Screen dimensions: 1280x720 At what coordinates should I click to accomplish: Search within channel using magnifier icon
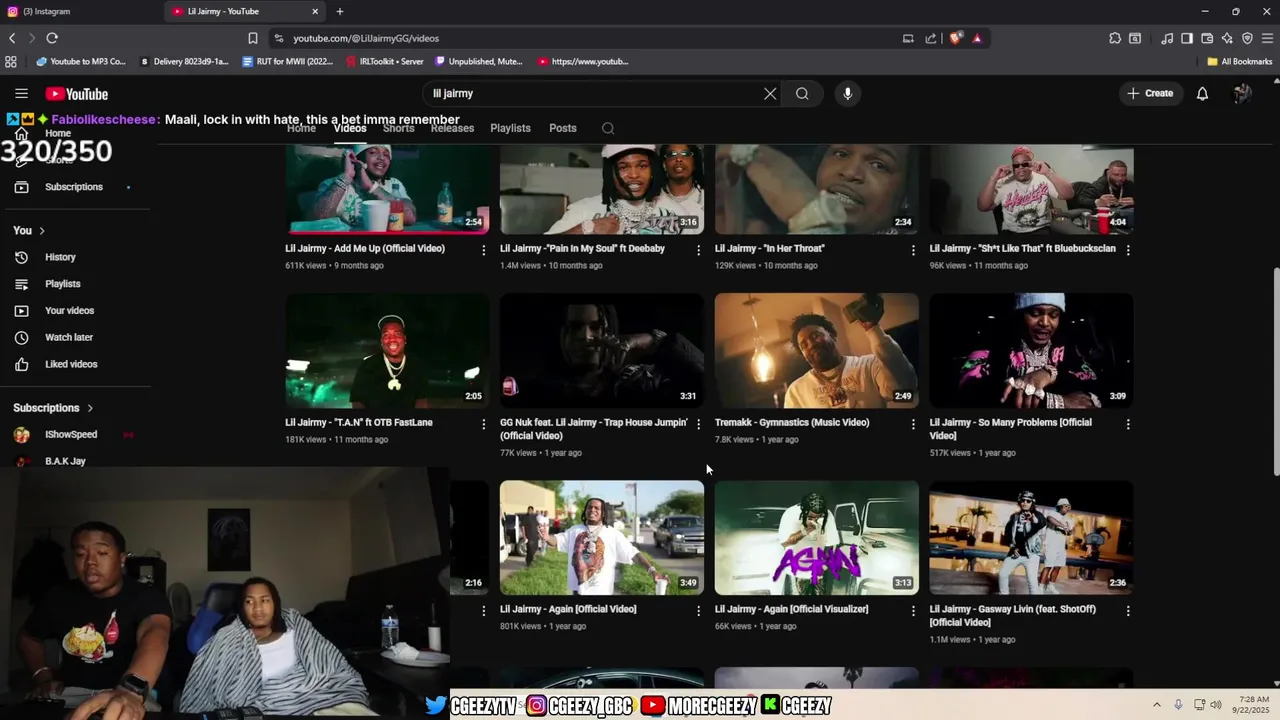pos(608,128)
